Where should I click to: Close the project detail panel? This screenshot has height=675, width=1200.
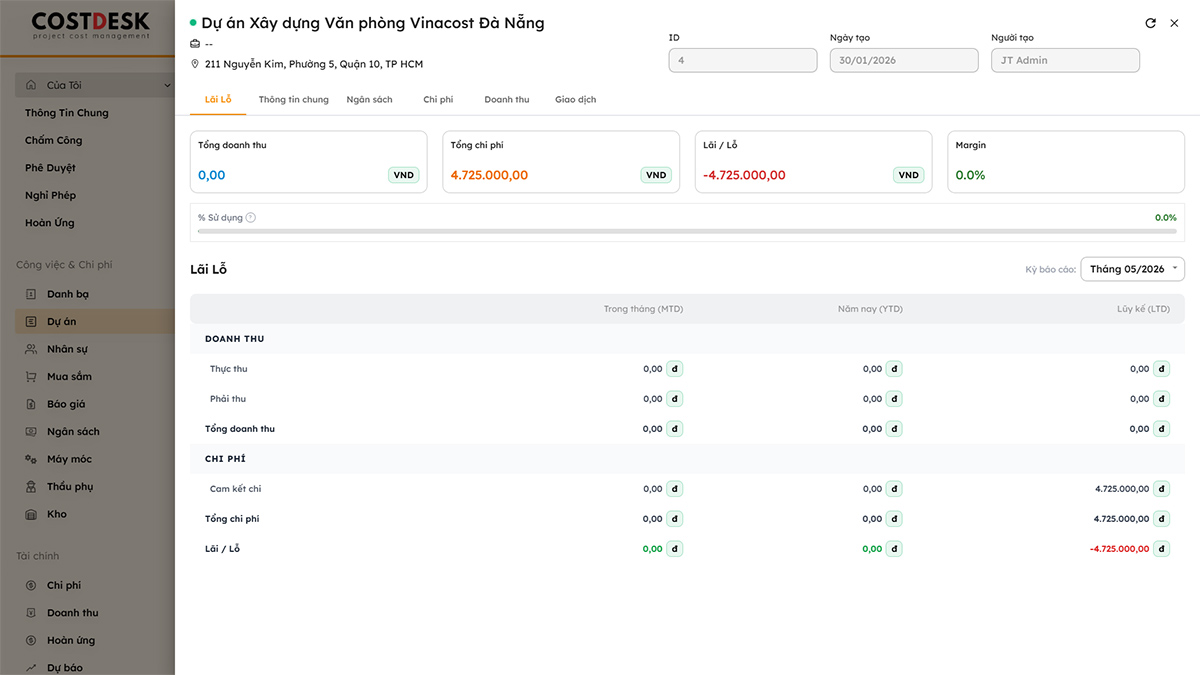(1175, 23)
